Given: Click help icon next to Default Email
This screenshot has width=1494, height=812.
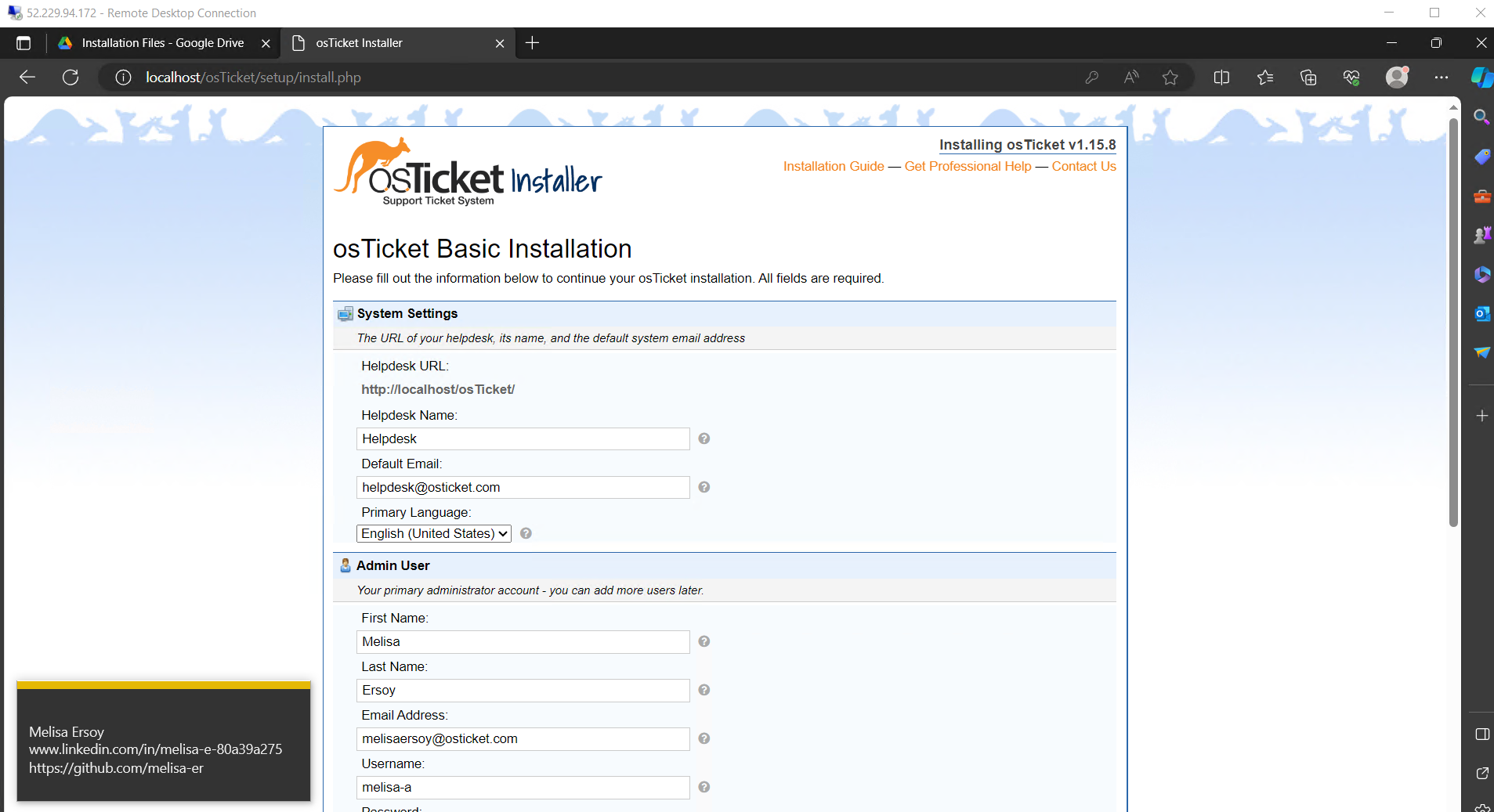Looking at the screenshot, I should [704, 487].
